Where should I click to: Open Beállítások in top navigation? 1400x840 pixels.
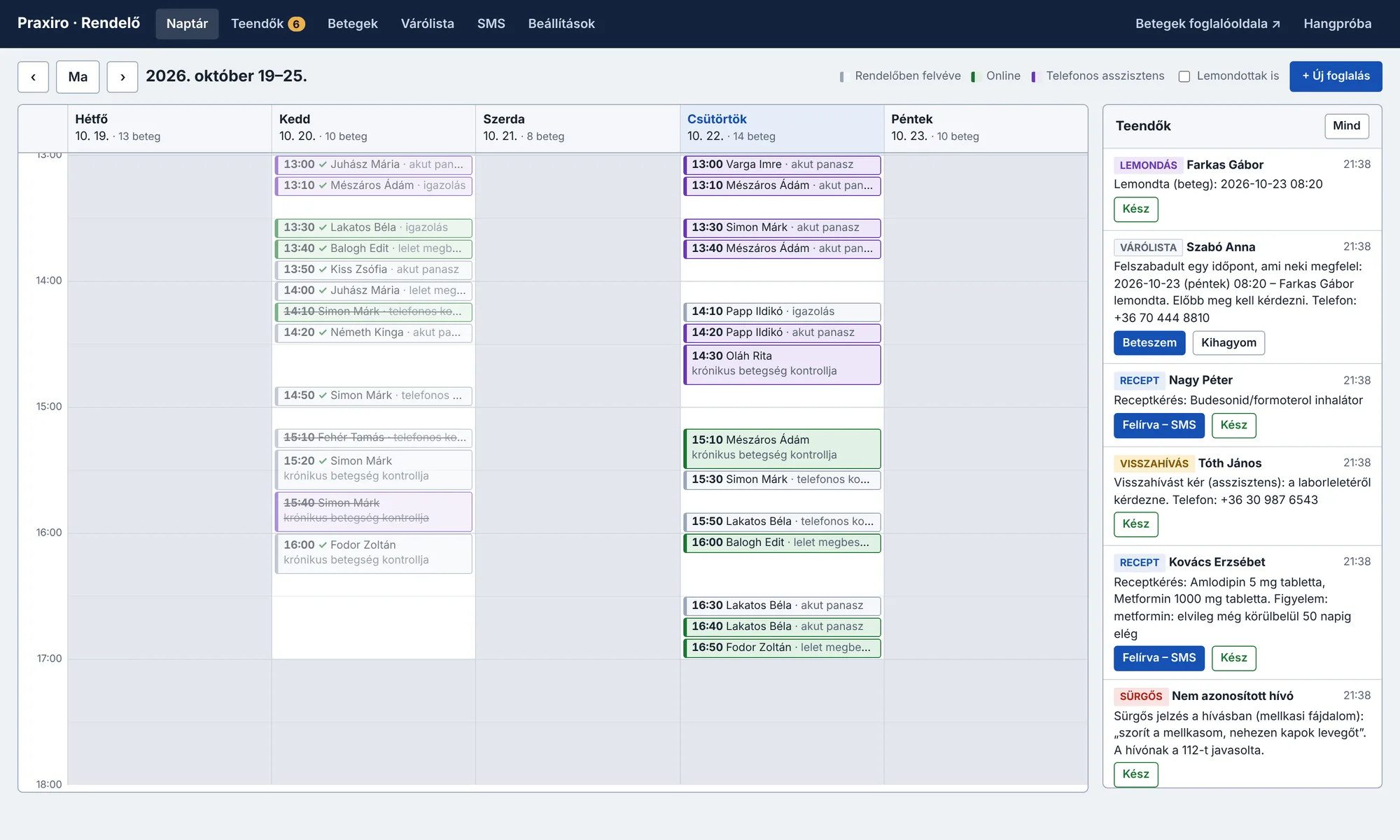click(561, 24)
